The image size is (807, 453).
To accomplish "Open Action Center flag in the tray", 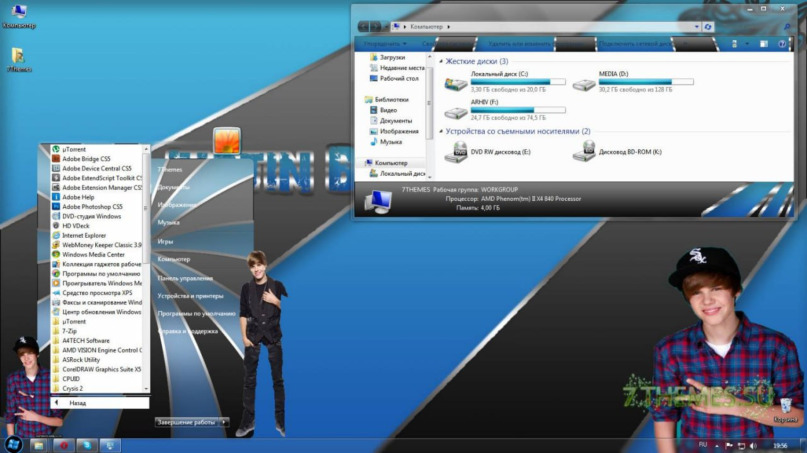I will pos(729,446).
